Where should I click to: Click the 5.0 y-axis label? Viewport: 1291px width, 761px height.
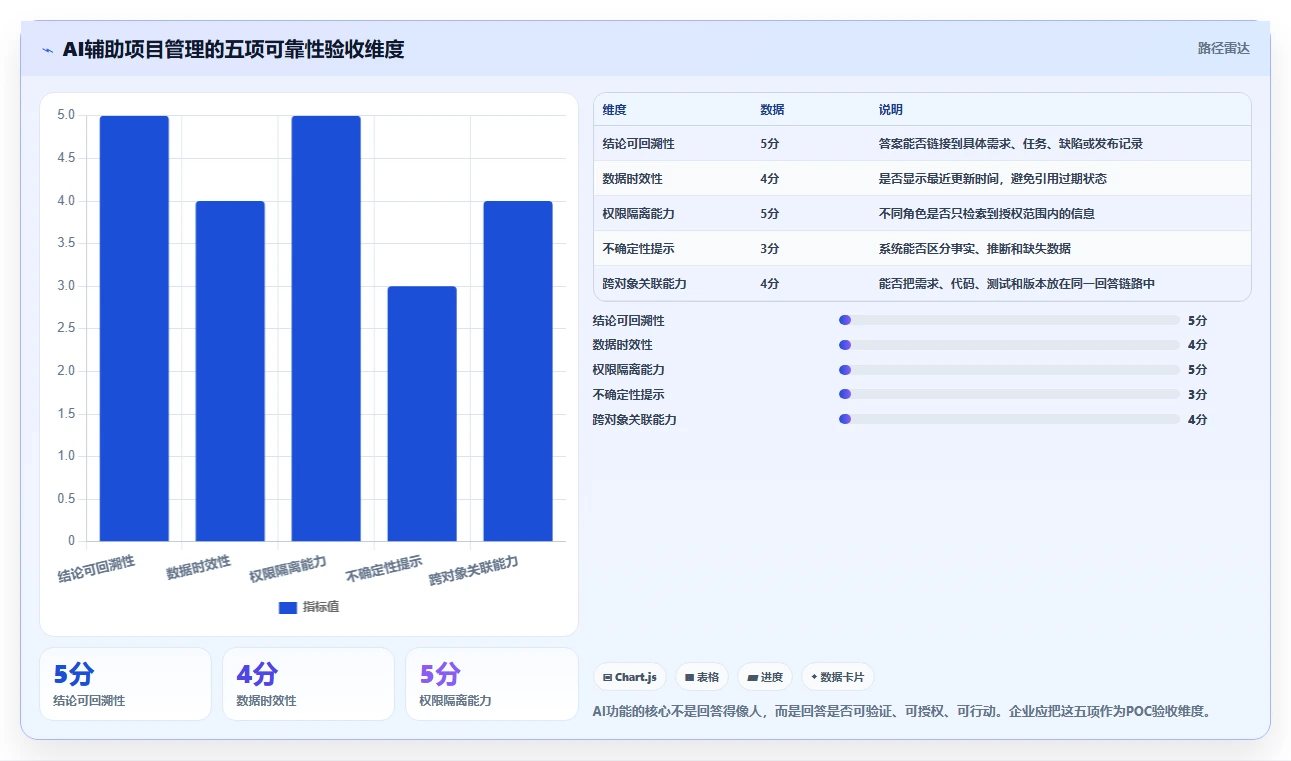pyautogui.click(x=65, y=115)
